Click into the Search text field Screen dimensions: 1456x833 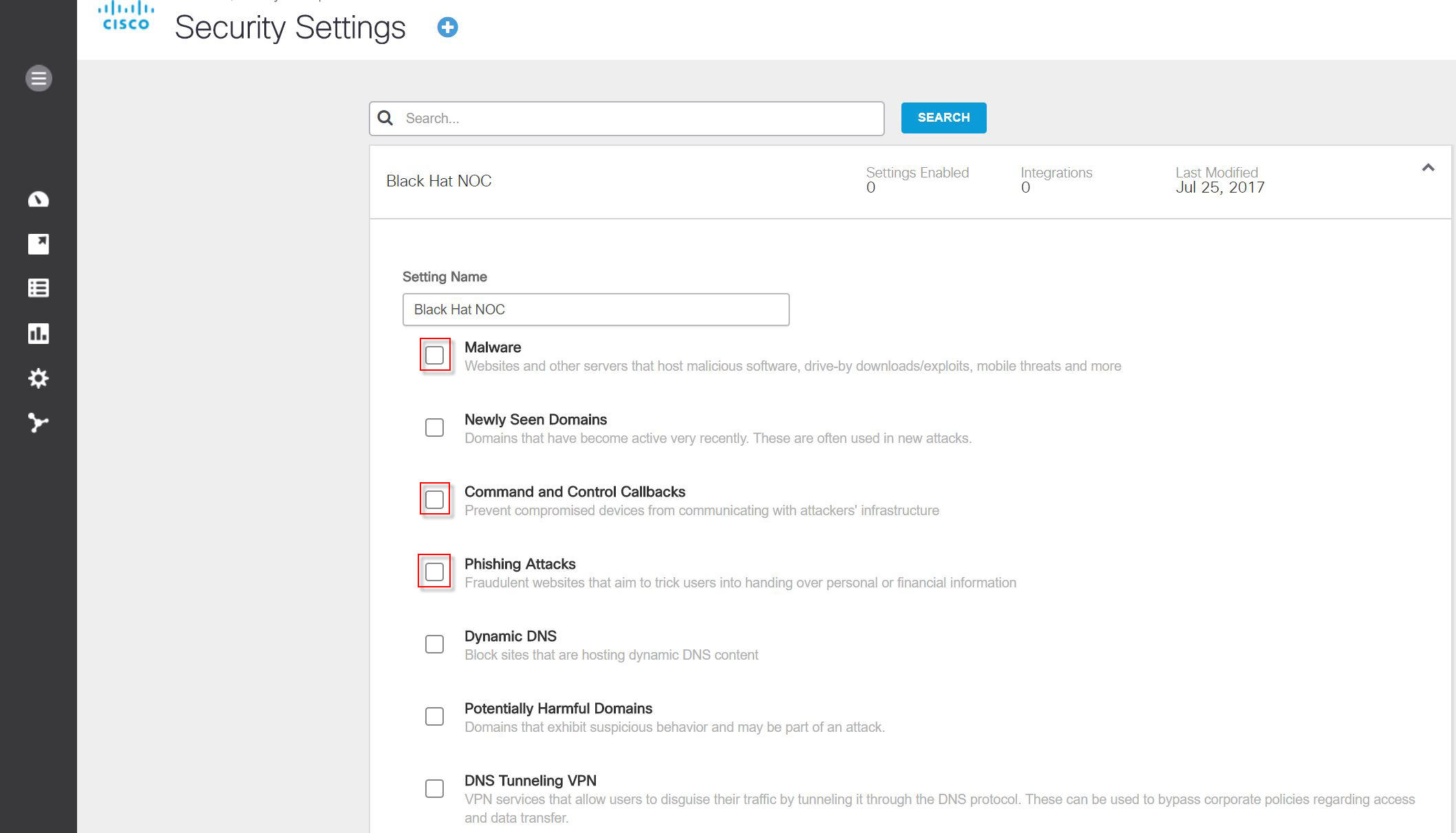(x=640, y=118)
